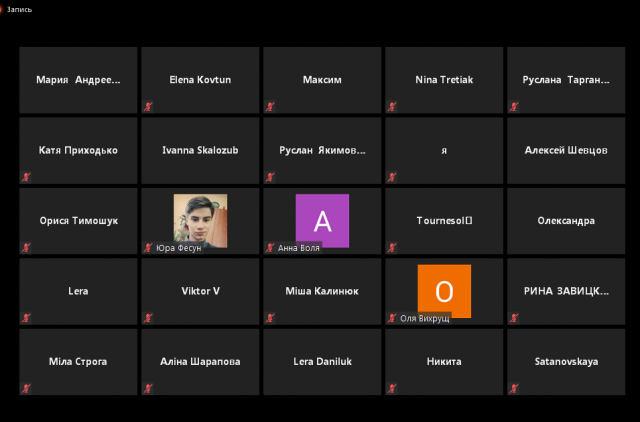Screen dimensions: 640x422
Task: Click muted mic icon on Никита tile
Action: [x=392, y=389]
